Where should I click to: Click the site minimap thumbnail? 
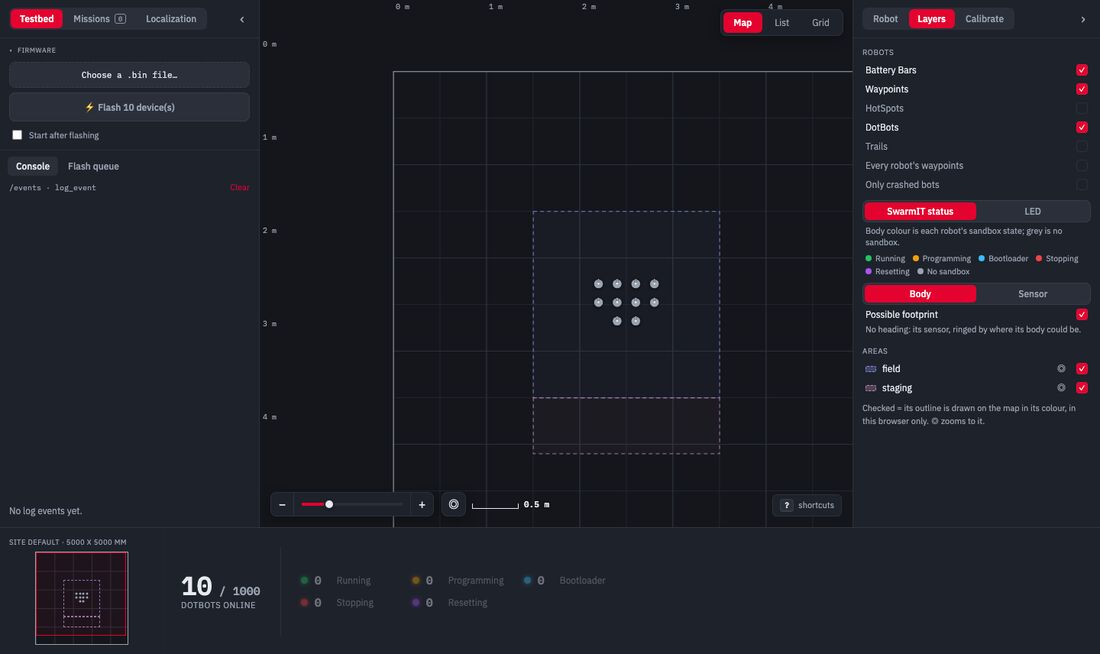pyautogui.click(x=82, y=598)
